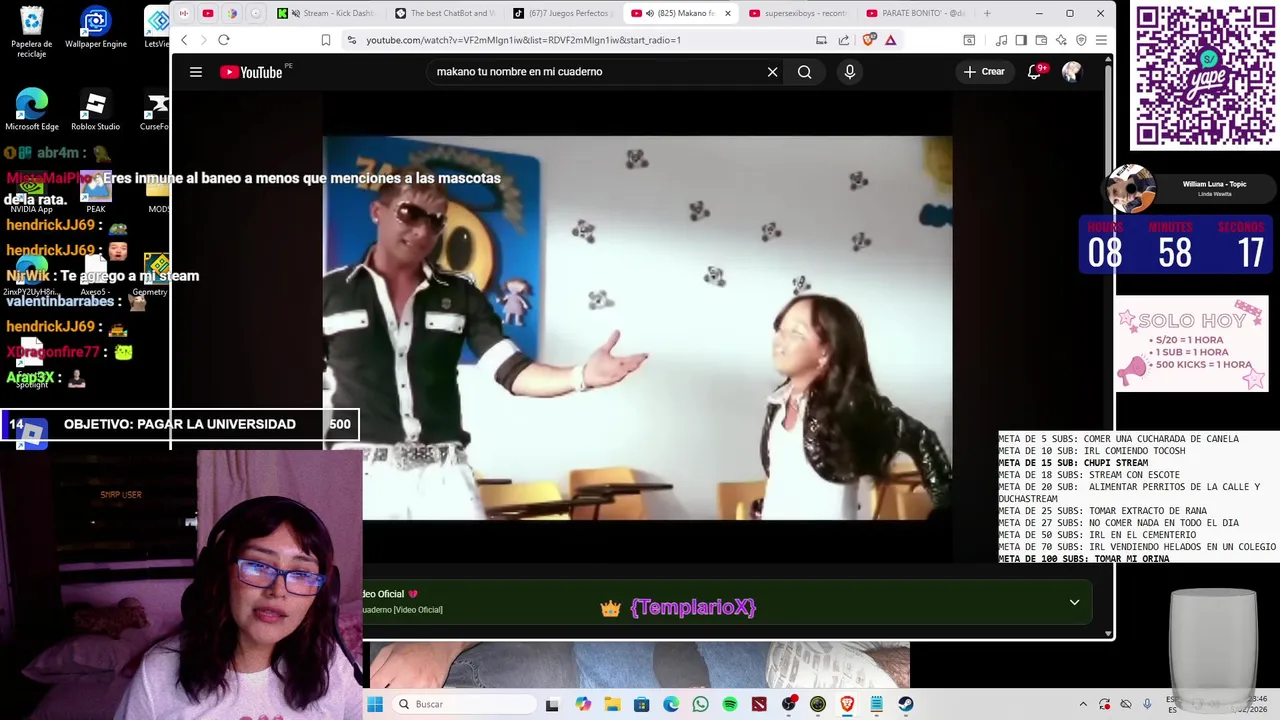View YouTube notifications bell
Viewport: 1280px width, 720px height.
pos(1035,72)
